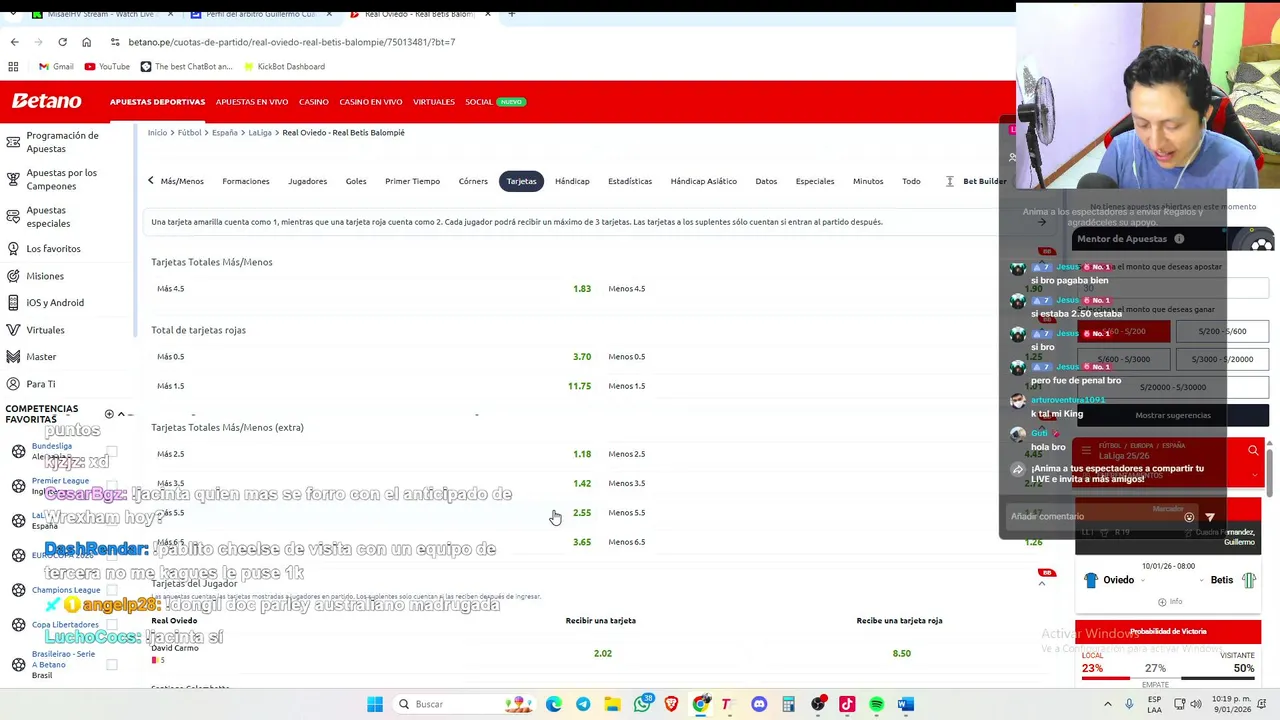Open Copa Libertadores competition

pyautogui.click(x=65, y=625)
